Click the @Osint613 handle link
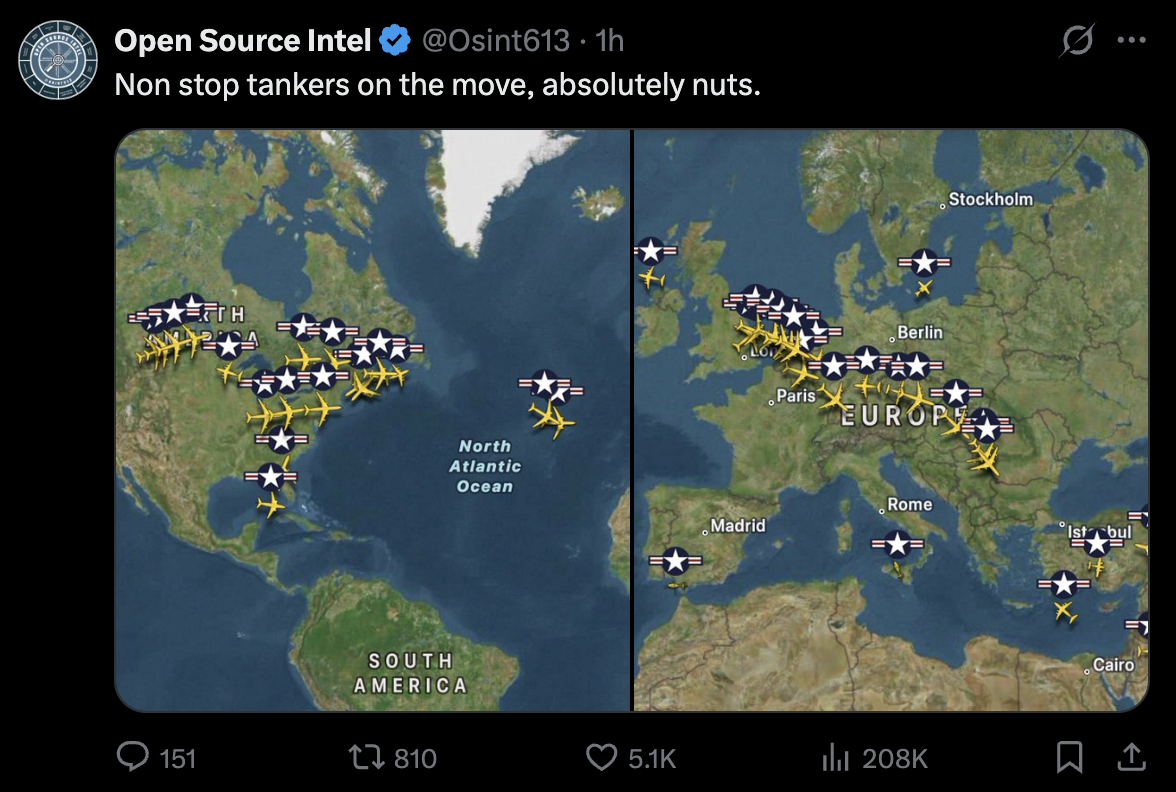 pos(496,41)
